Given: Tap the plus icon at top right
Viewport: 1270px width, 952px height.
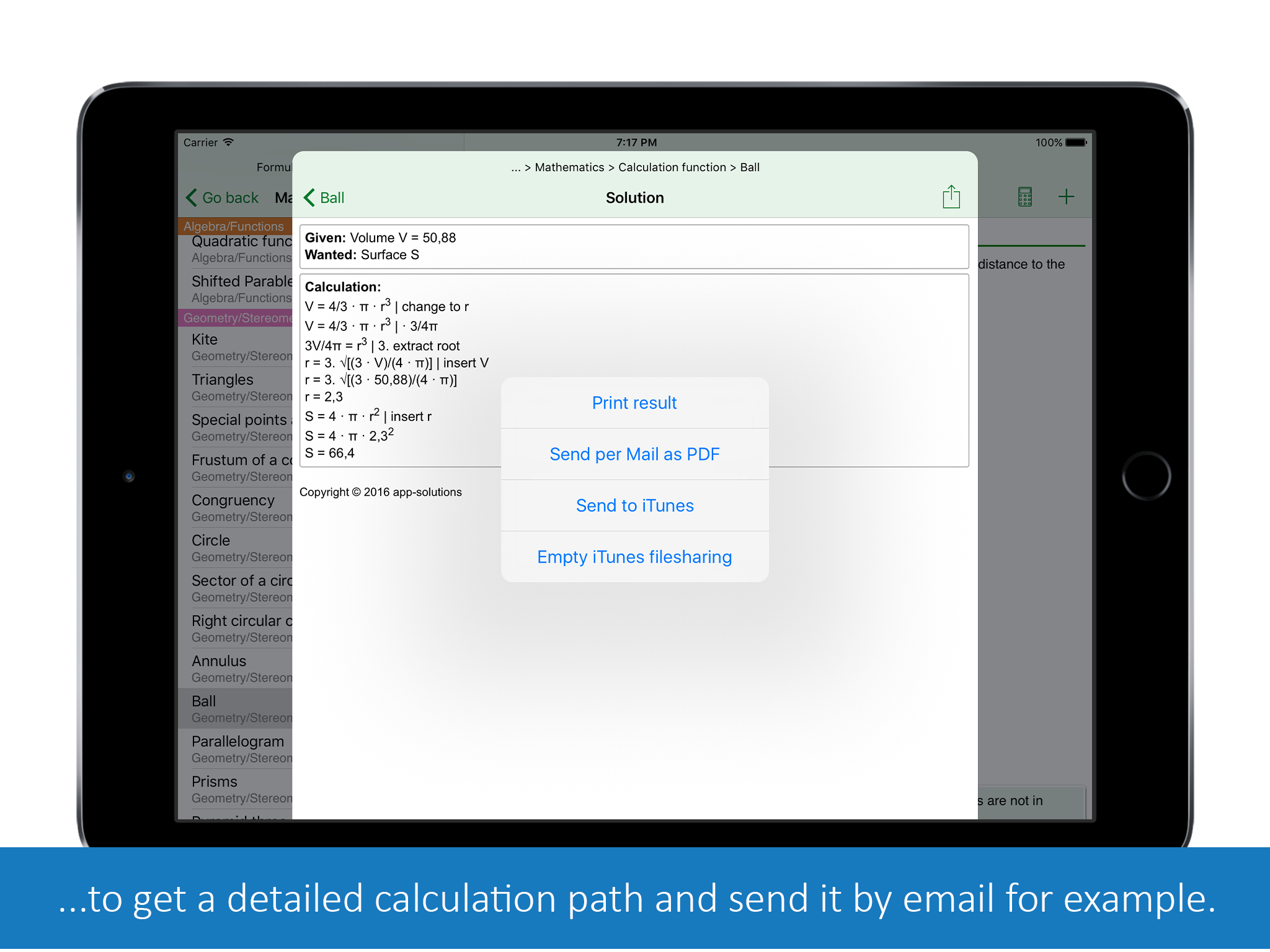Looking at the screenshot, I should pyautogui.click(x=1066, y=197).
